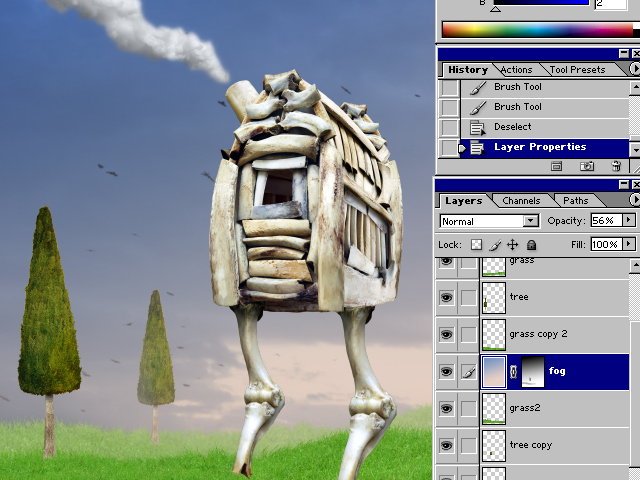Viewport: 640px width, 480px height.
Task: Click the fog layer mask thumbnail
Action: (531, 371)
